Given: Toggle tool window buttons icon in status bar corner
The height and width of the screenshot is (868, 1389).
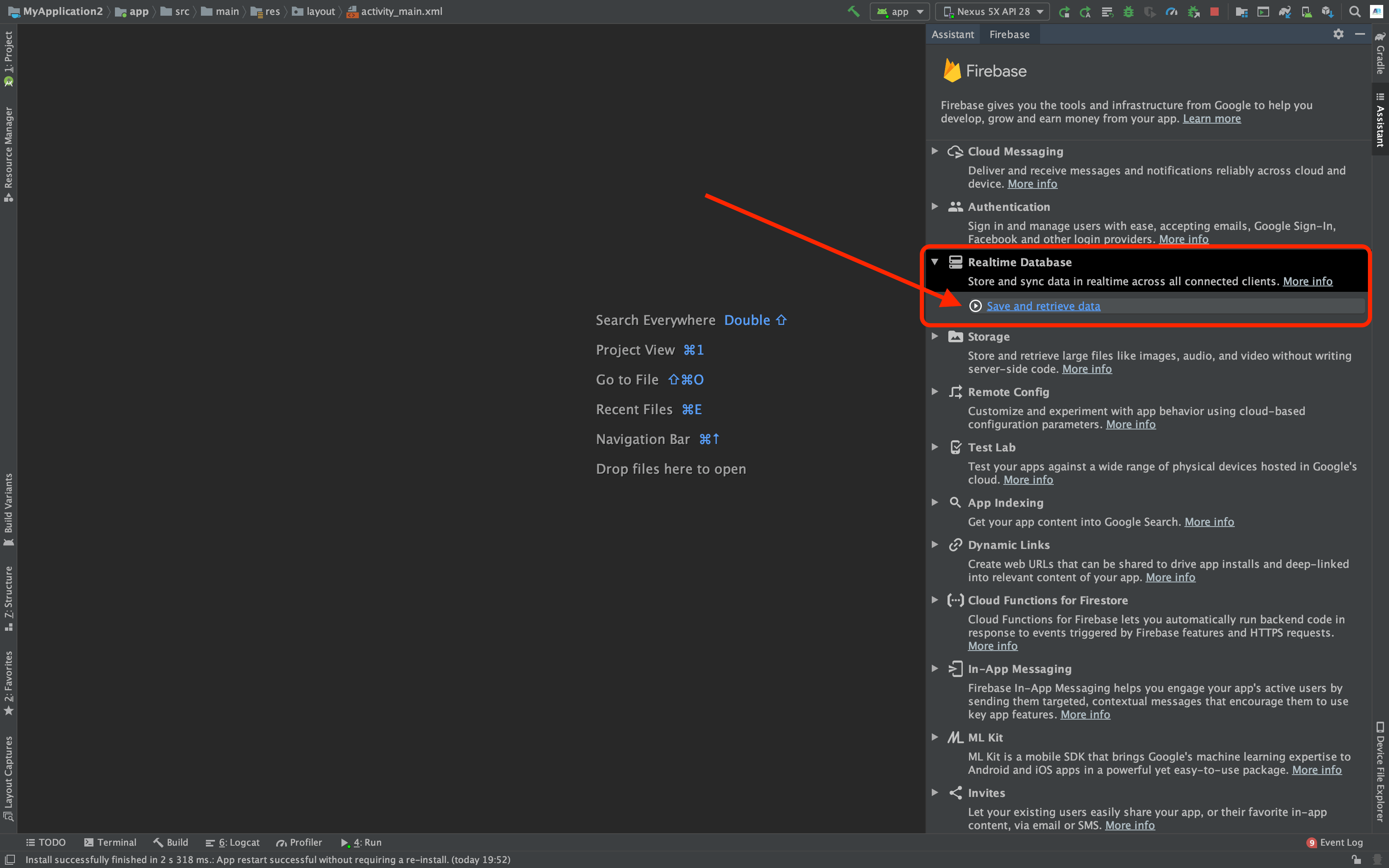Looking at the screenshot, I should [10, 859].
